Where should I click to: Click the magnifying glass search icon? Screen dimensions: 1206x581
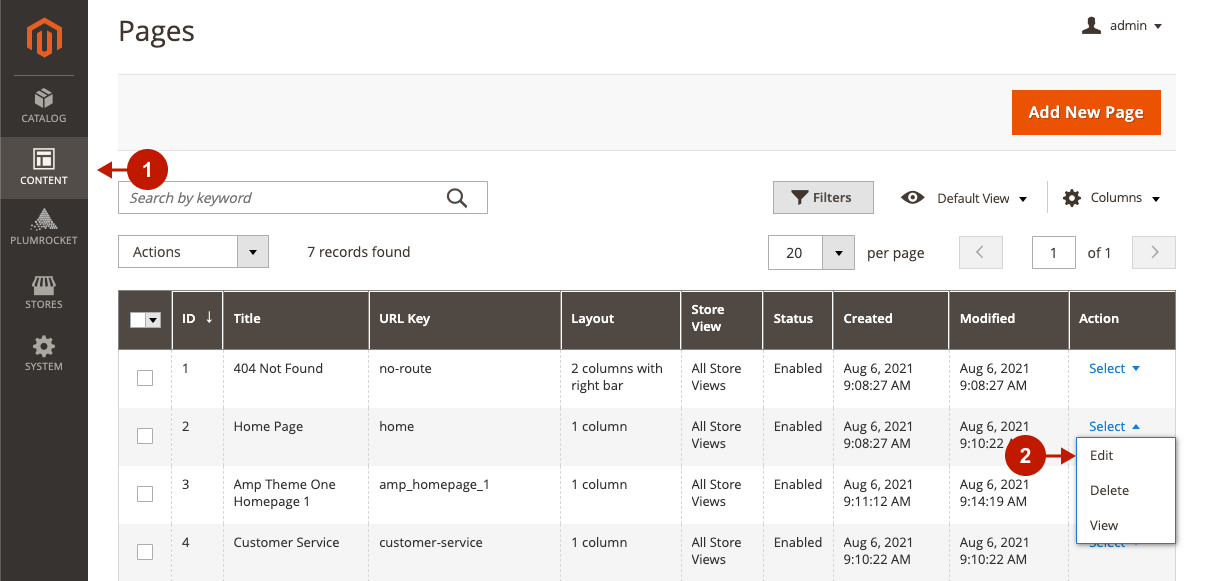(458, 197)
